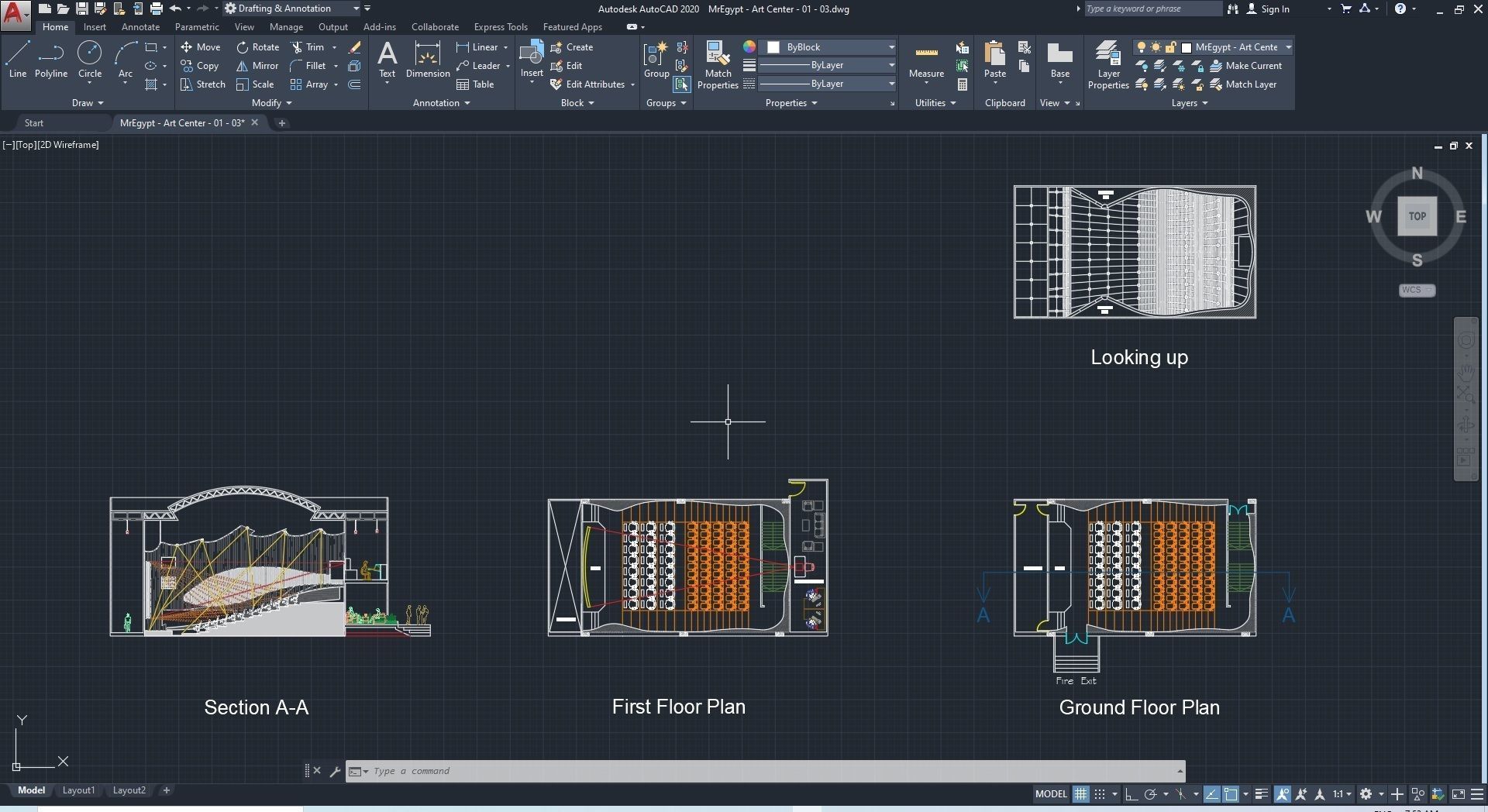The width and height of the screenshot is (1488, 812).
Task: Expand the Modify panel
Action: click(x=272, y=103)
